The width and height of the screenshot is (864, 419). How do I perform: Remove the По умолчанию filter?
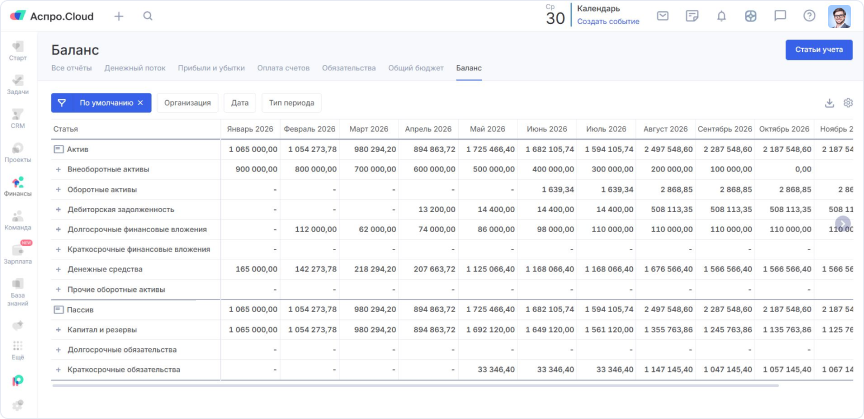pyautogui.click(x=141, y=103)
